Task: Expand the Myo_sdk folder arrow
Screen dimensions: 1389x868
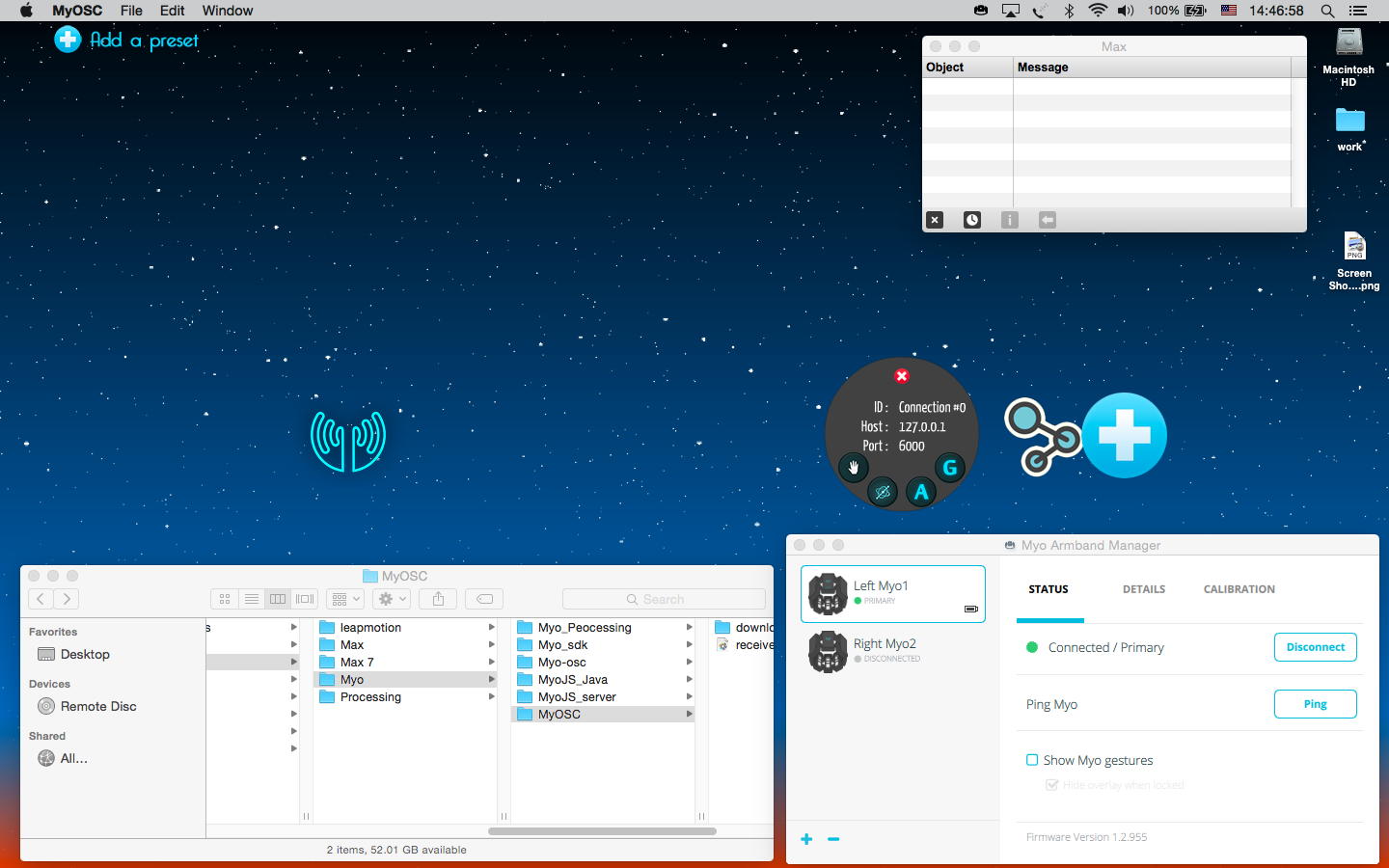Action: pos(689,645)
